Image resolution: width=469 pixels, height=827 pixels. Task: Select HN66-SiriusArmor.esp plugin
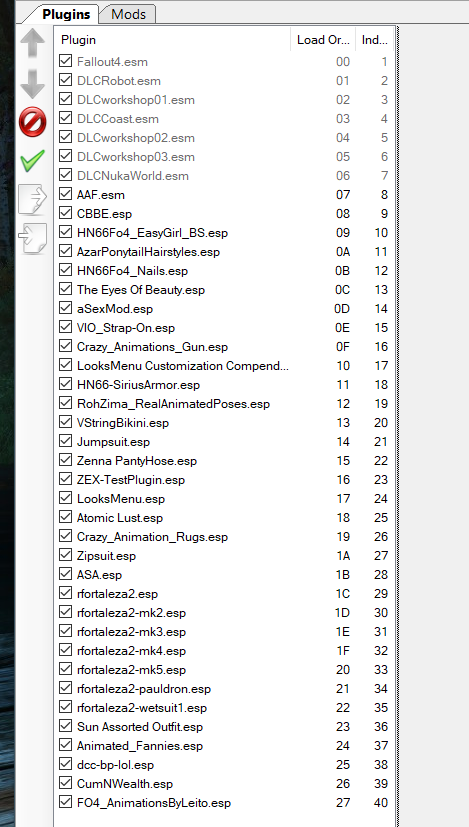[x=138, y=384]
